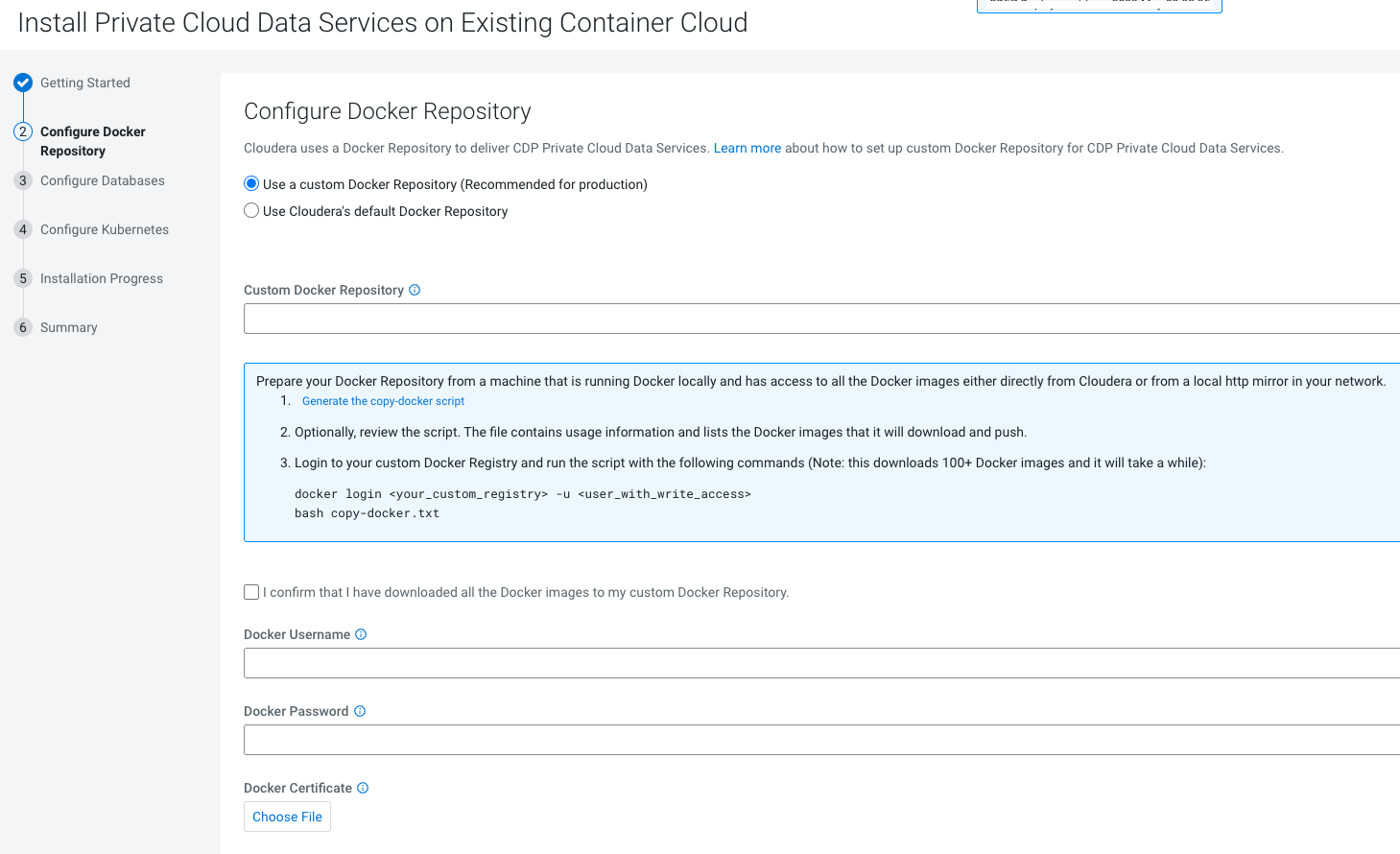
Task: Click the step 2 circle icon
Action: click(x=23, y=131)
